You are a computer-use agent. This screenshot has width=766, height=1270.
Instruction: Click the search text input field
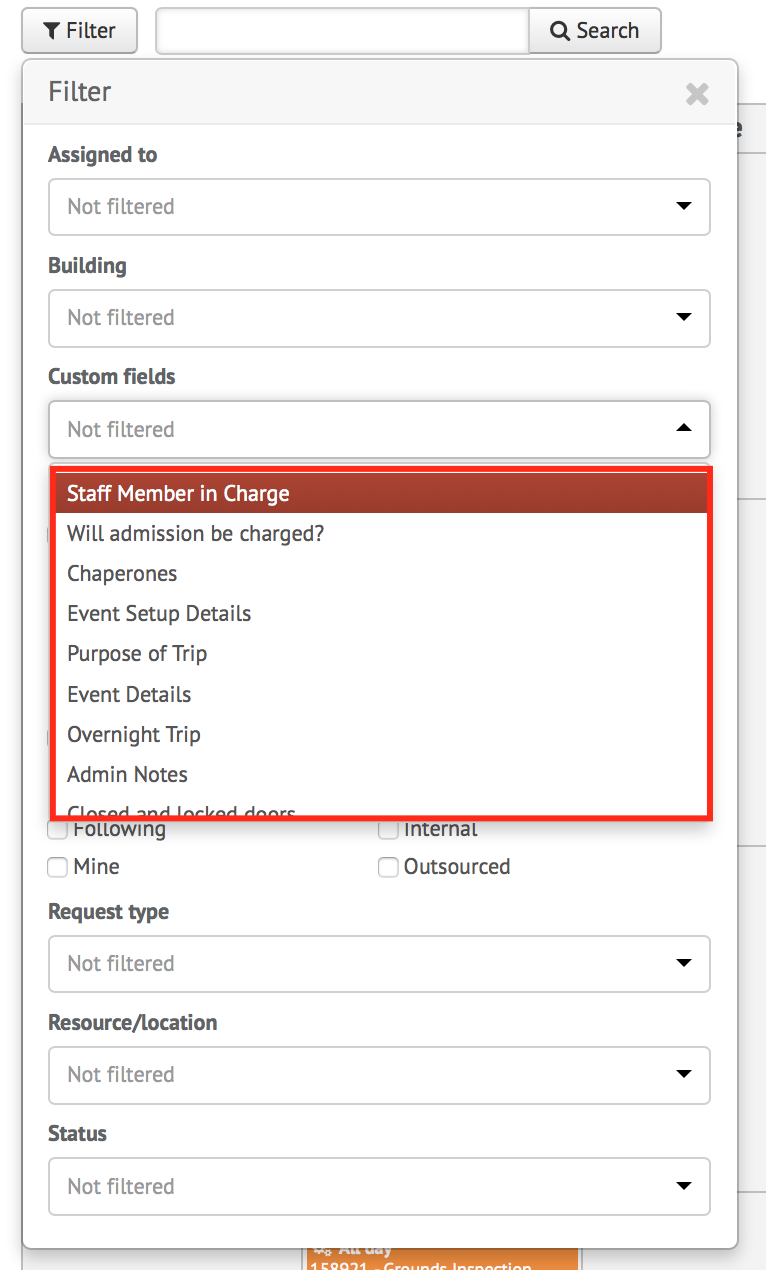coord(342,31)
